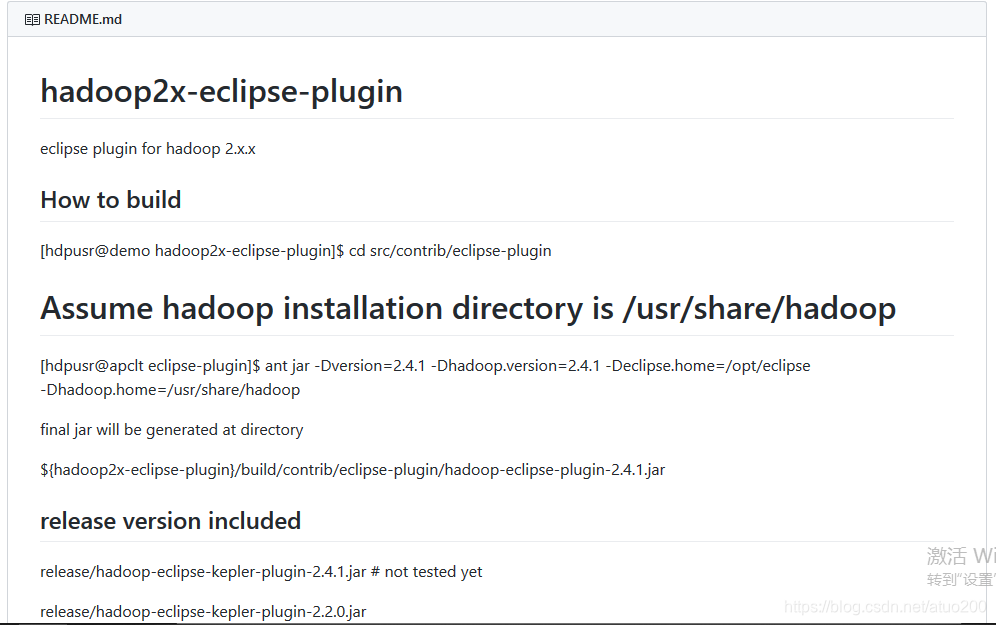Click the README.md file name header
The image size is (996, 625).
click(x=83, y=20)
